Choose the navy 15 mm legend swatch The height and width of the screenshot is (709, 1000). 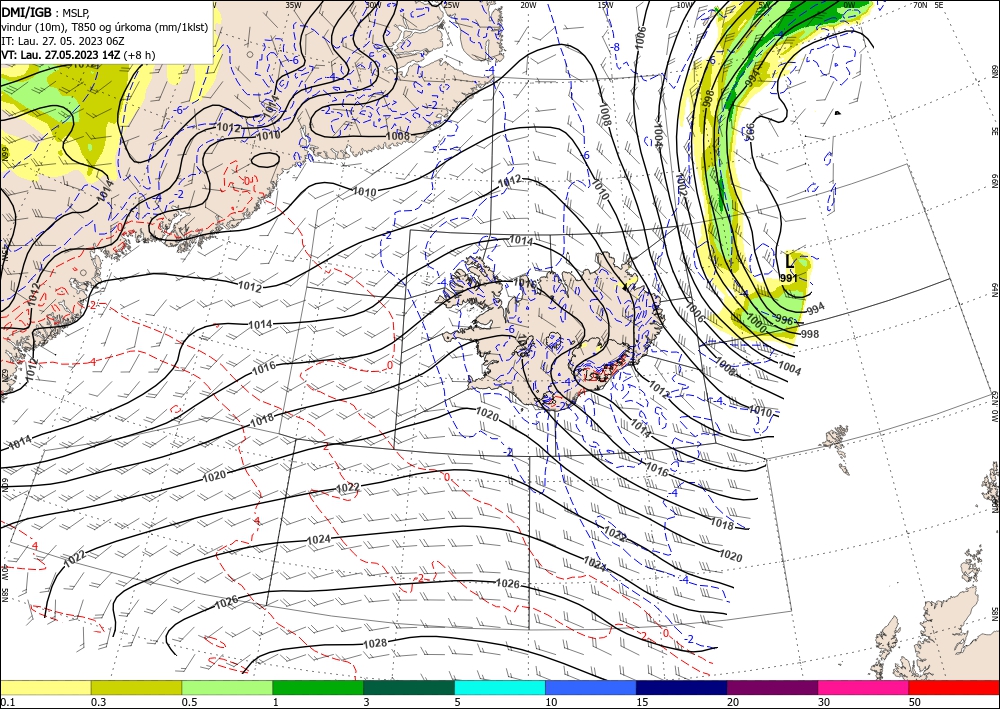(682, 687)
